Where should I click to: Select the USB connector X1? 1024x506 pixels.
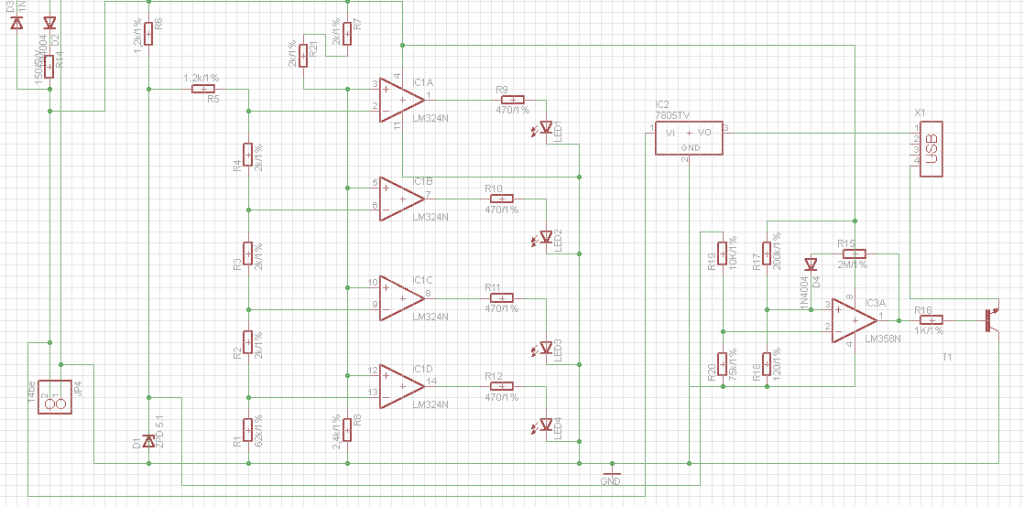pos(932,149)
